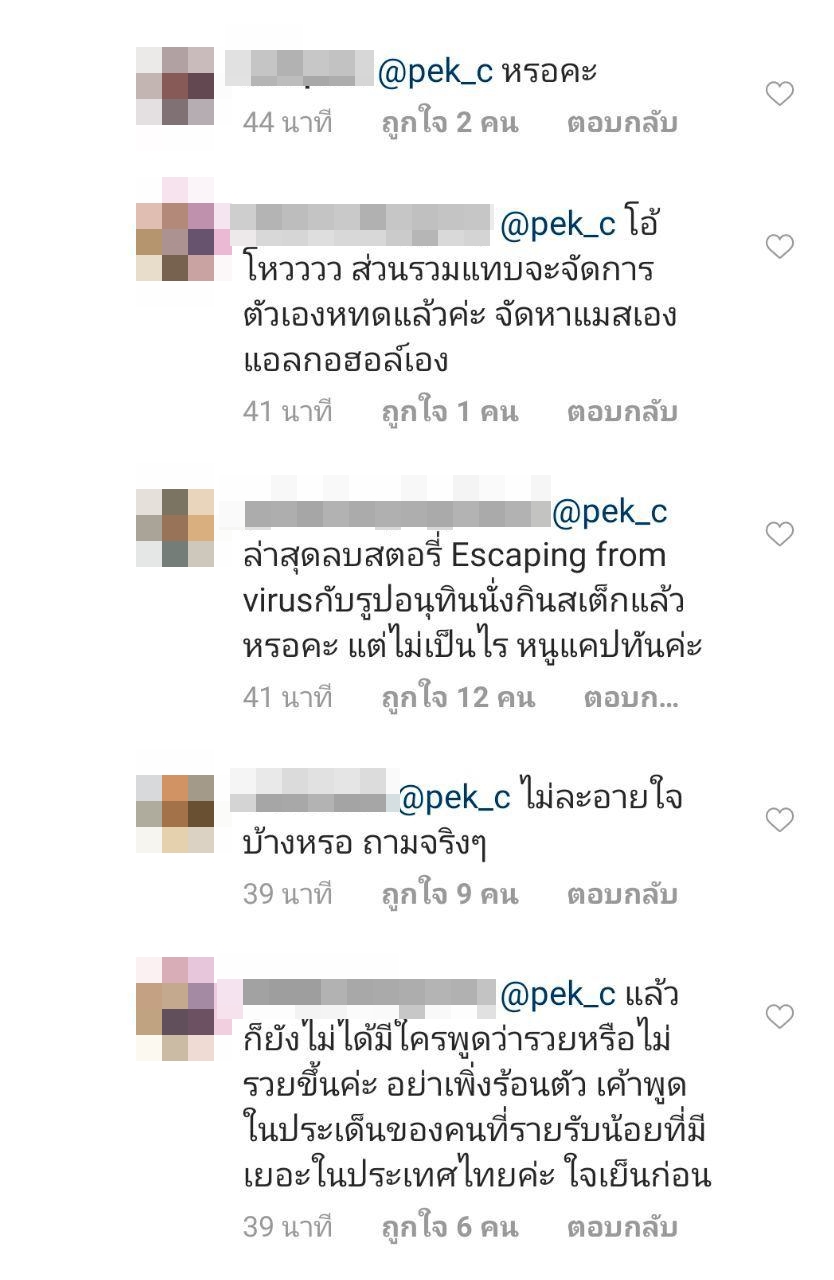Like the comment ending with หรอคะ
The width and height of the screenshot is (834, 1280).
(x=779, y=94)
